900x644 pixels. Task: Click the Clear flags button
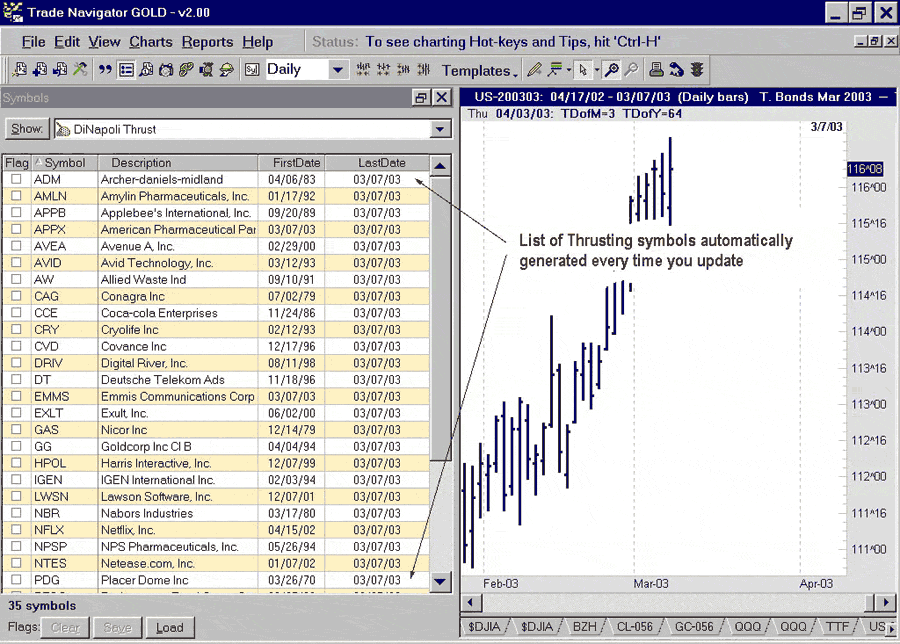65,628
